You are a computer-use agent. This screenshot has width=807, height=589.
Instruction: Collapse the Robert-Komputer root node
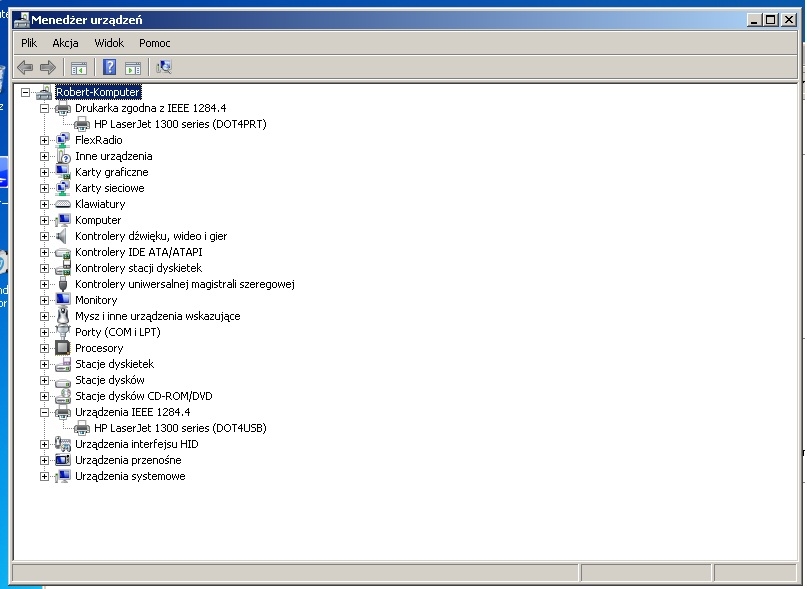point(25,92)
